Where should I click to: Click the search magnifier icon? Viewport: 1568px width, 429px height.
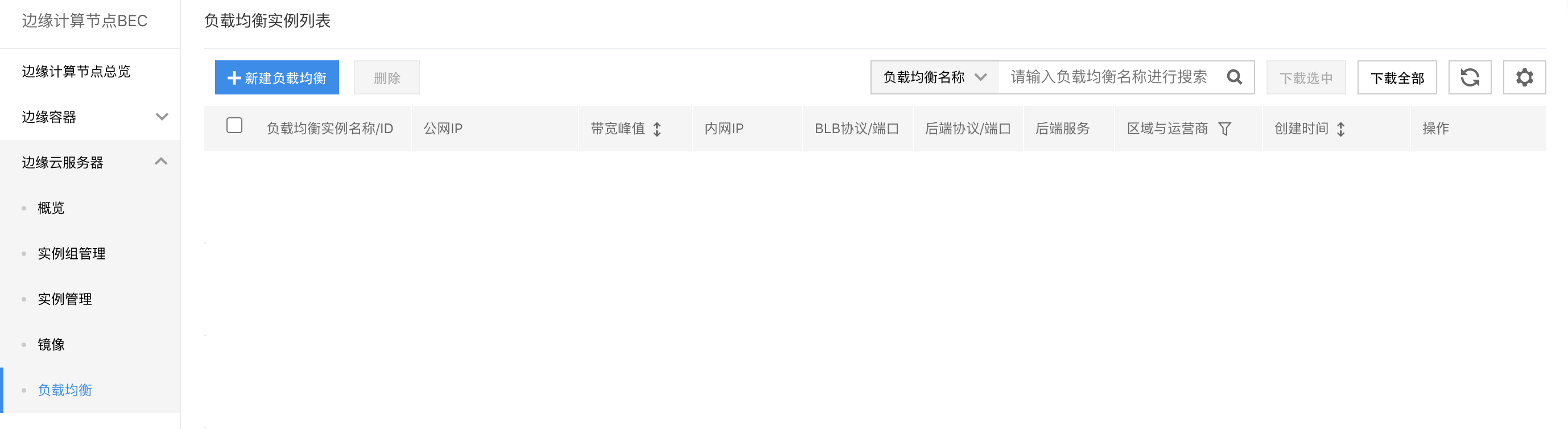tap(1234, 77)
